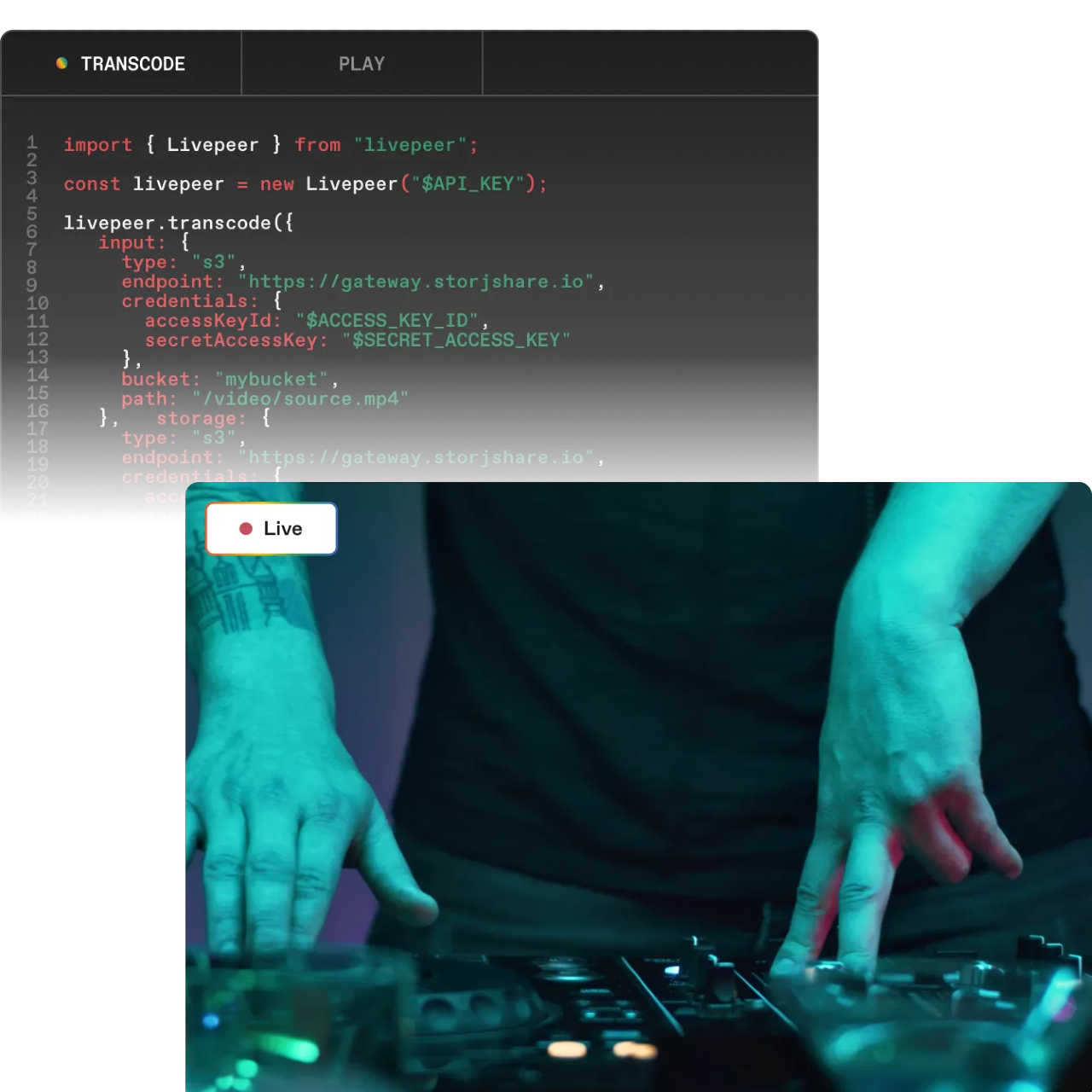Switch to the PLAY tab
The image size is (1092, 1092).
click(362, 63)
